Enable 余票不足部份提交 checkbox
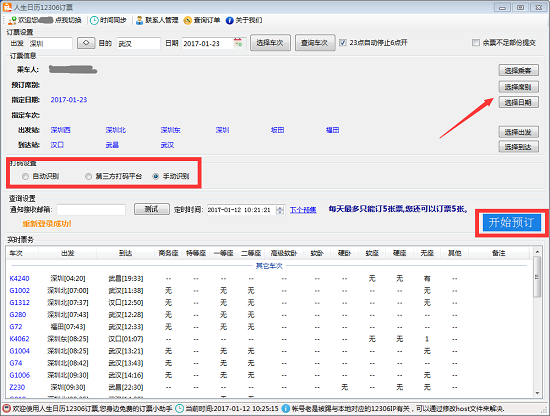Screen dimensions: 550x416 coord(476,43)
